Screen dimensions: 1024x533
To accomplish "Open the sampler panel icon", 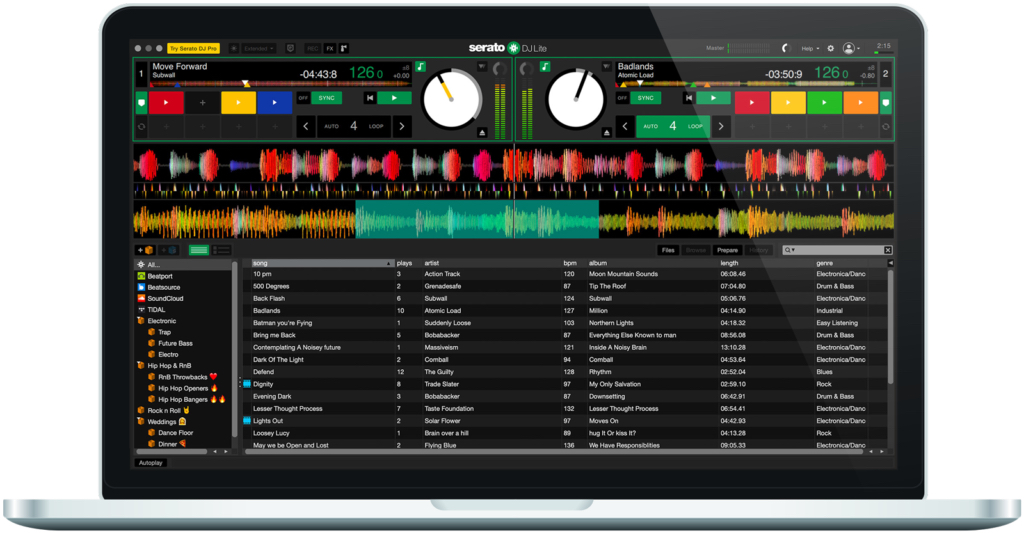I will click(x=344, y=48).
